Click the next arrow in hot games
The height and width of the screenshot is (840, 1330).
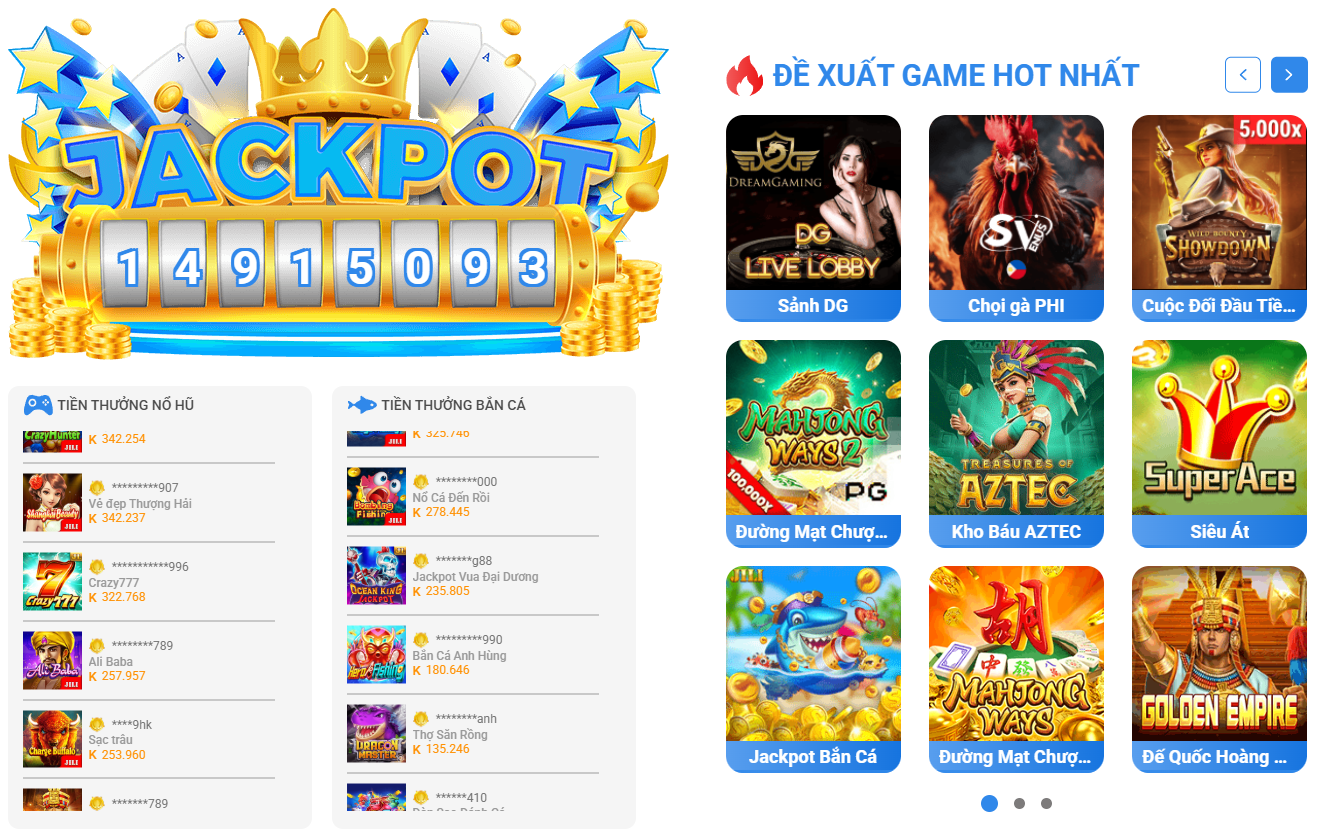[x=1289, y=75]
